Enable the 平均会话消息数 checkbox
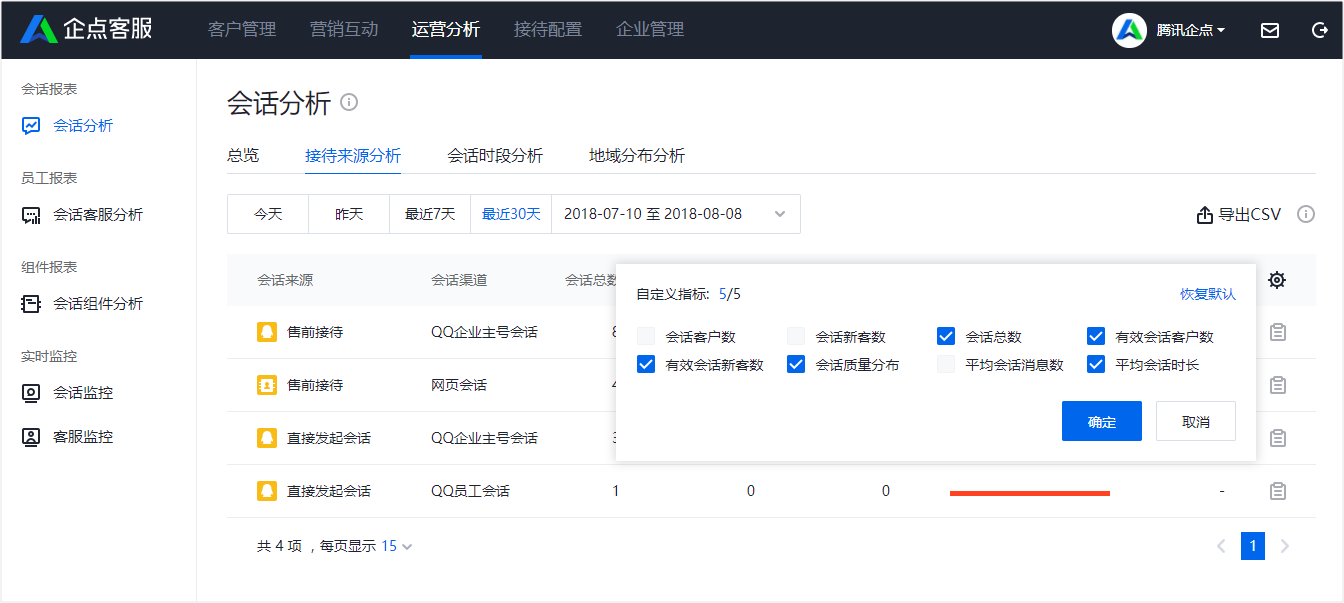Image resolution: width=1344 pixels, height=603 pixels. [x=946, y=365]
